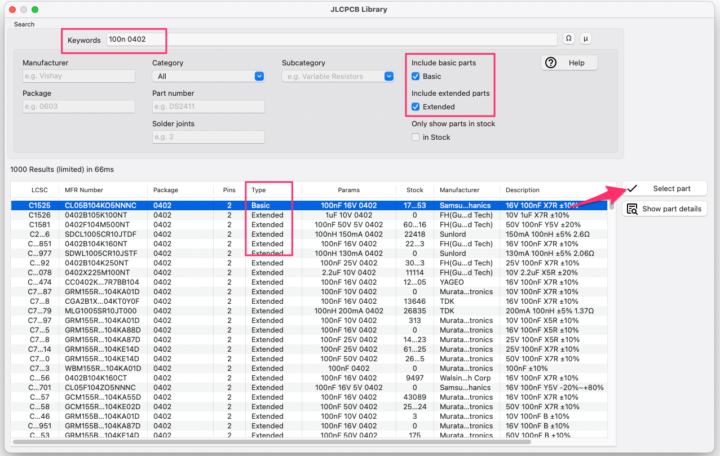Uncheck the Extended parts checkbox
Screen dimensions: 720x456
[416, 106]
